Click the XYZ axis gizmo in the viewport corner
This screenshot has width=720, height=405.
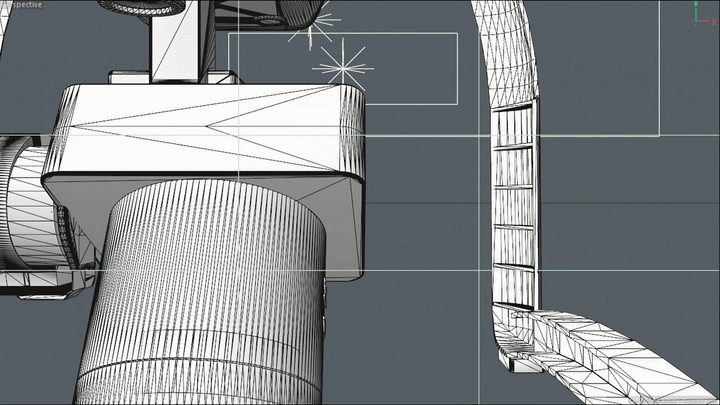(x=705, y=13)
